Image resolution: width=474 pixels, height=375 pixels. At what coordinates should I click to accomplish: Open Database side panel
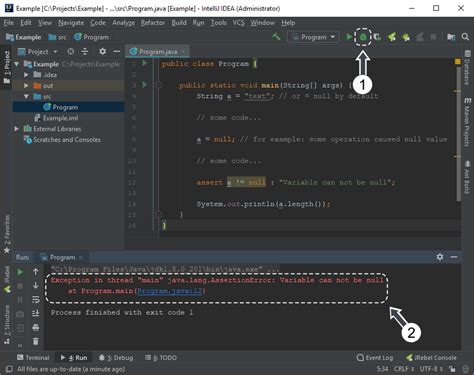pos(467,68)
